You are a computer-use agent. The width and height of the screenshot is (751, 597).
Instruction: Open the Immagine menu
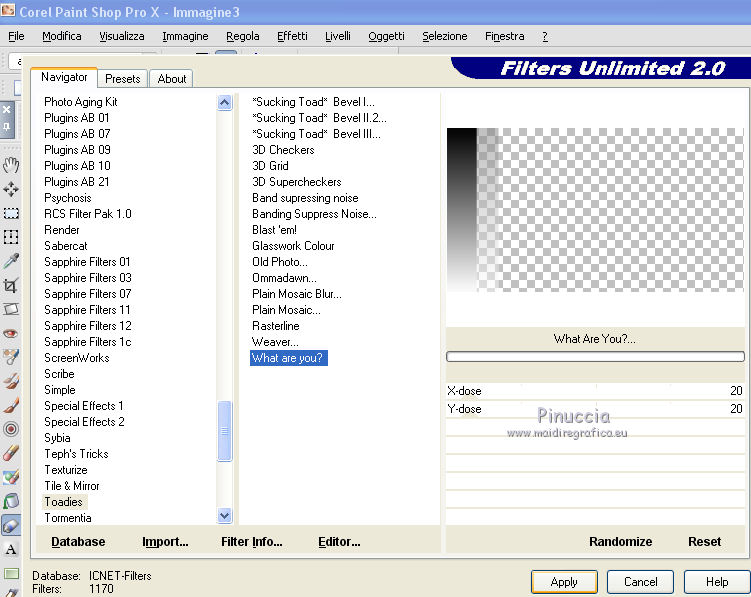[x=185, y=36]
